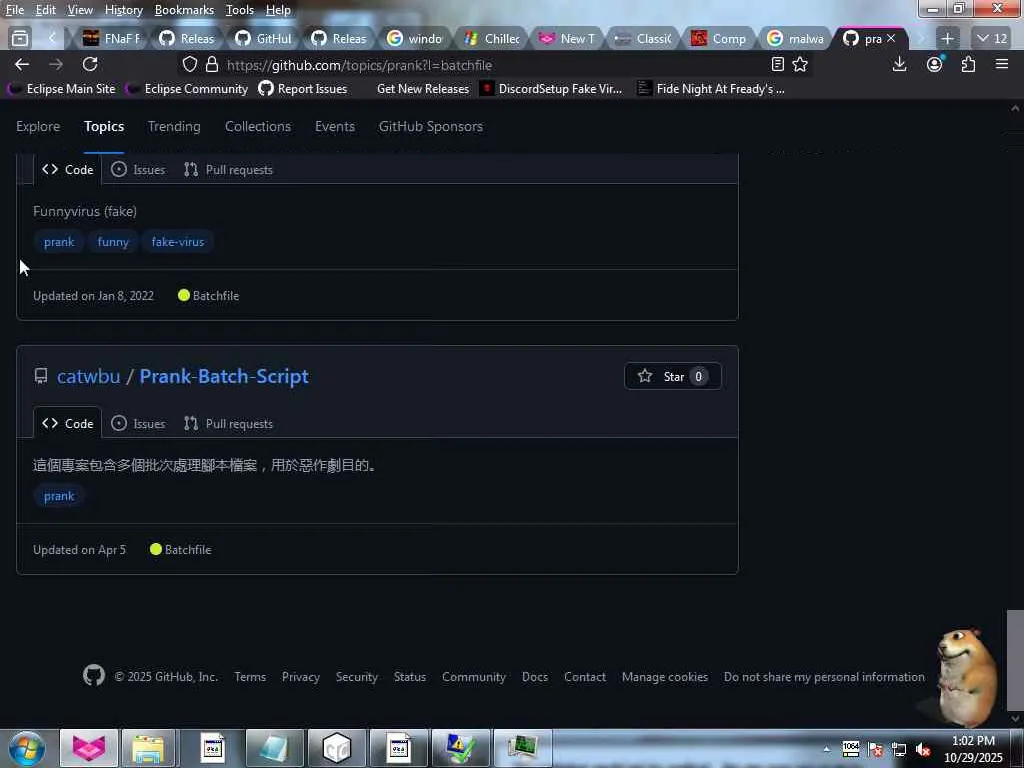
Task: Open the Firefox account icon
Action: (x=935, y=64)
